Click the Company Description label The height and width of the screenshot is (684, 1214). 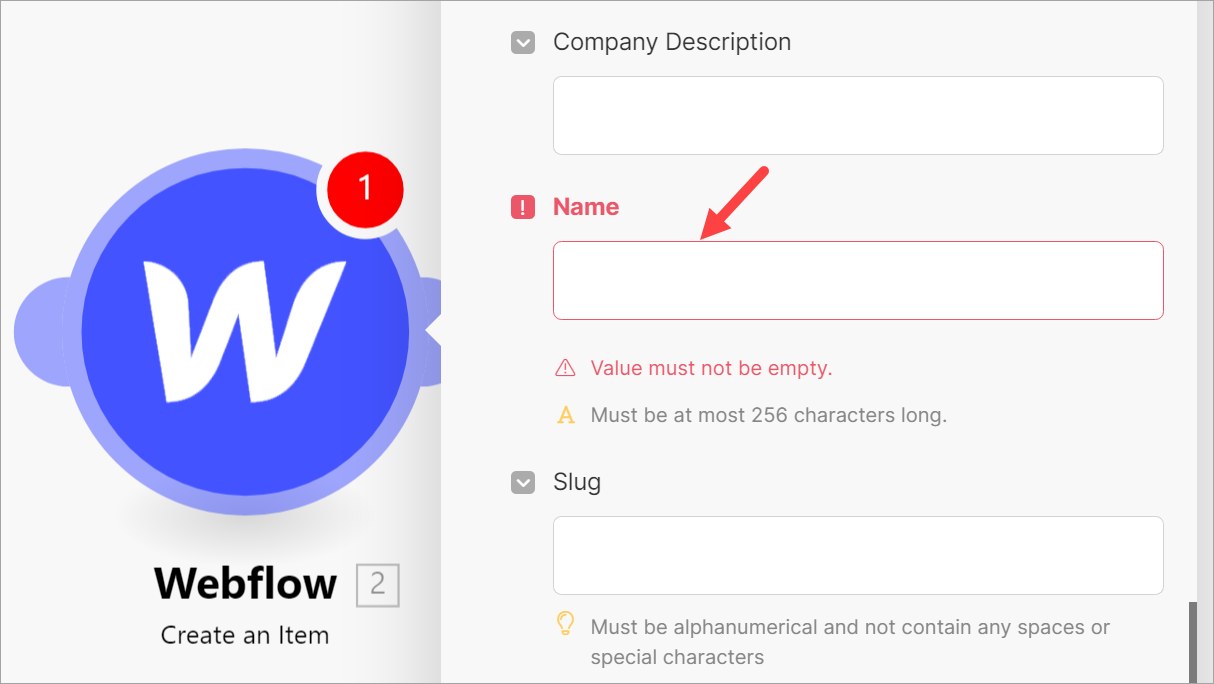672,42
